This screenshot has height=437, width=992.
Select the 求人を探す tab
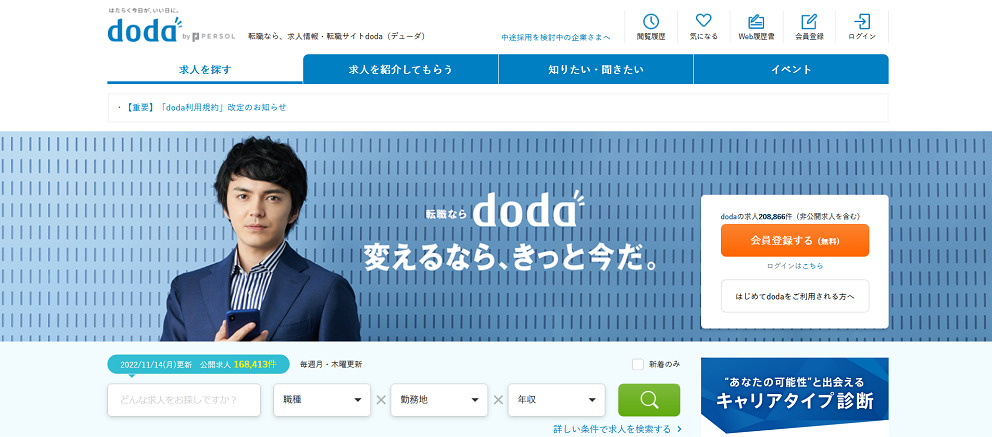click(x=205, y=70)
